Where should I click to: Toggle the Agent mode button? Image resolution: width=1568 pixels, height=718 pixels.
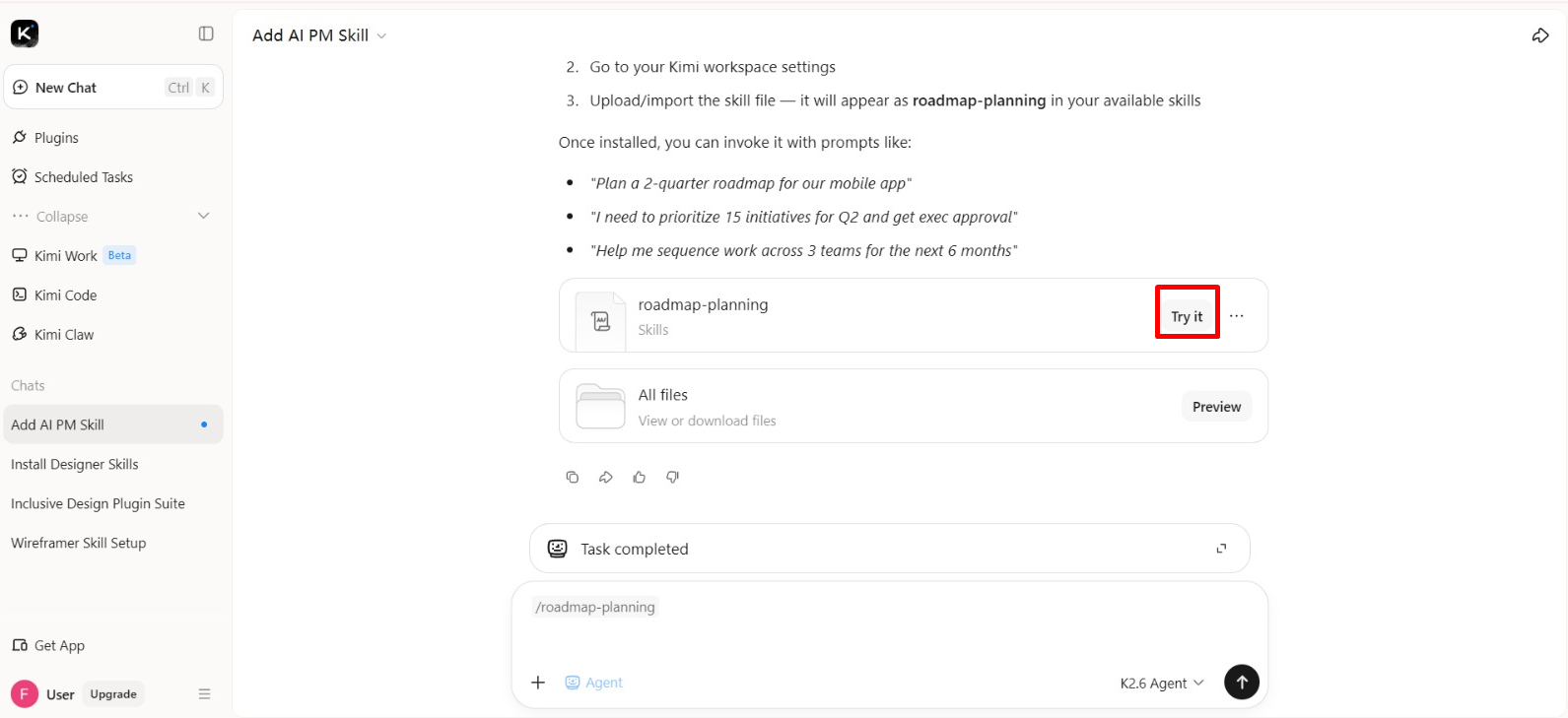[x=594, y=683]
